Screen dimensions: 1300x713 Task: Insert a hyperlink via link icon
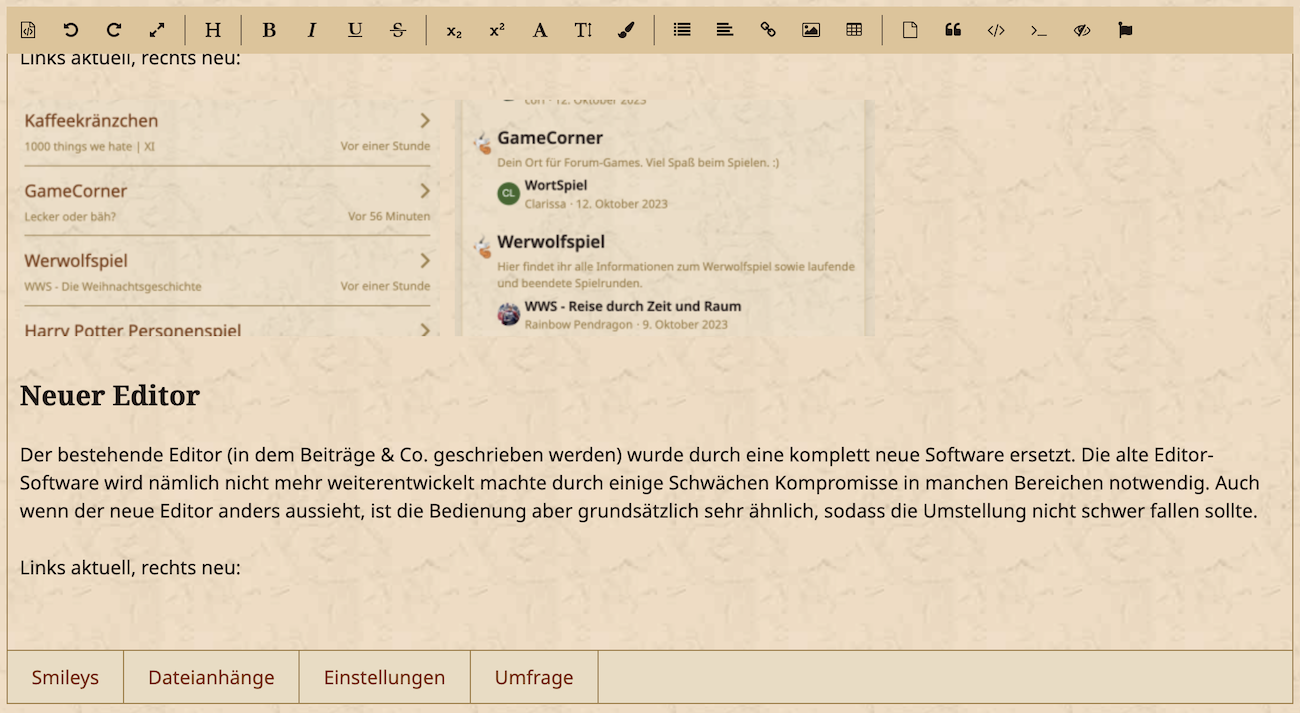768,30
